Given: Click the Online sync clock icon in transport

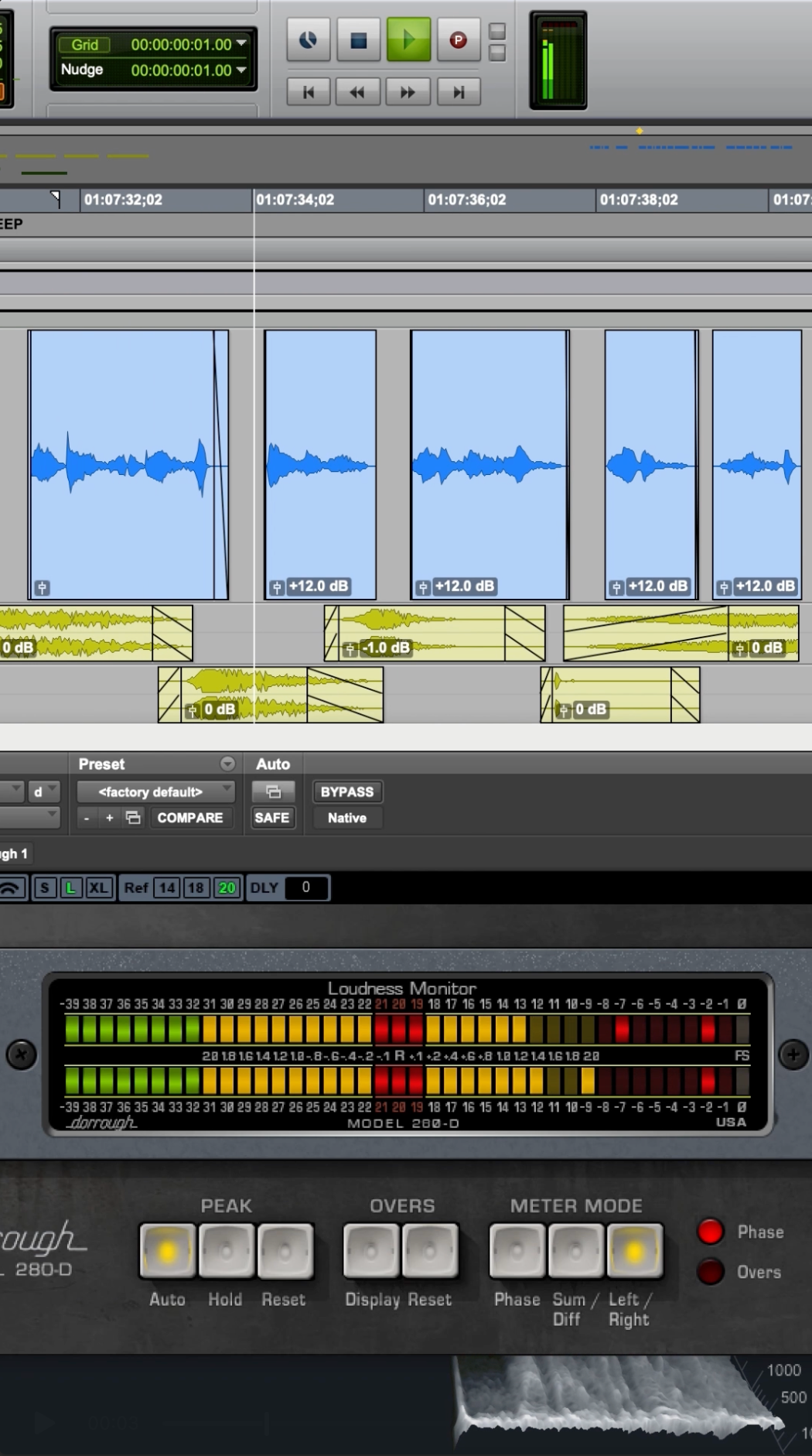Looking at the screenshot, I should point(309,39).
